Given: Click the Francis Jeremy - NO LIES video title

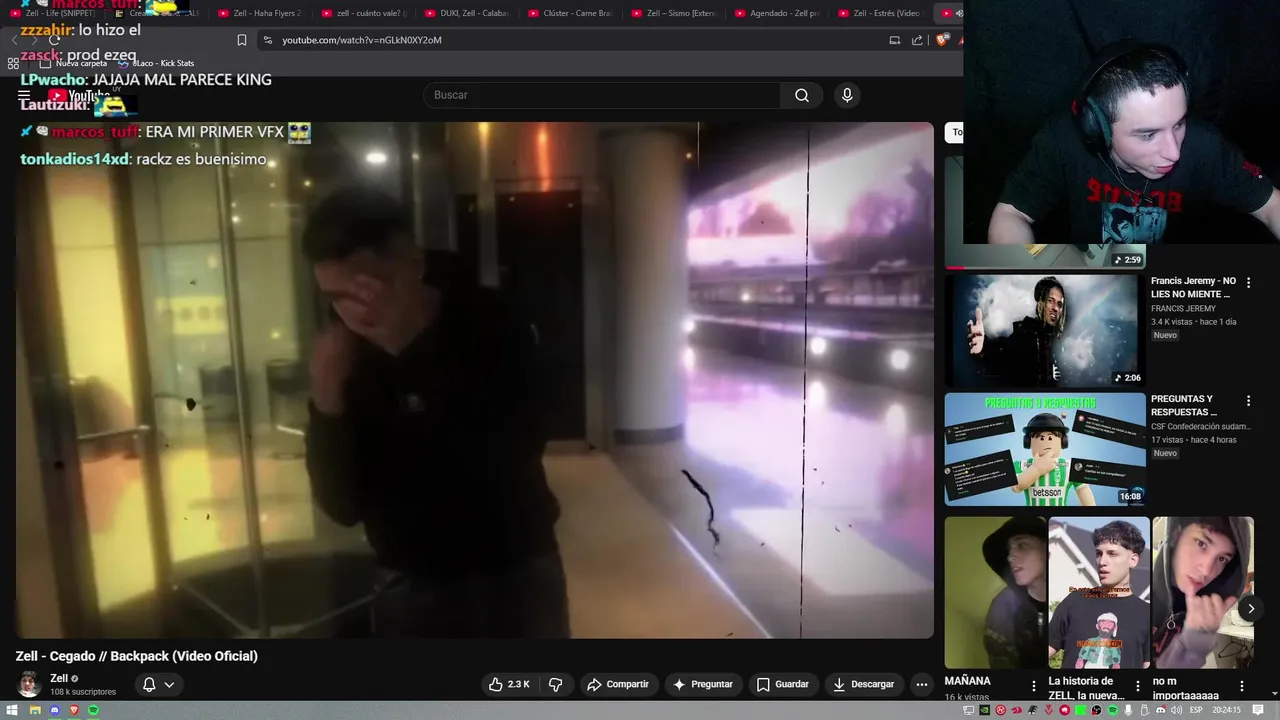Looking at the screenshot, I should (1193, 288).
